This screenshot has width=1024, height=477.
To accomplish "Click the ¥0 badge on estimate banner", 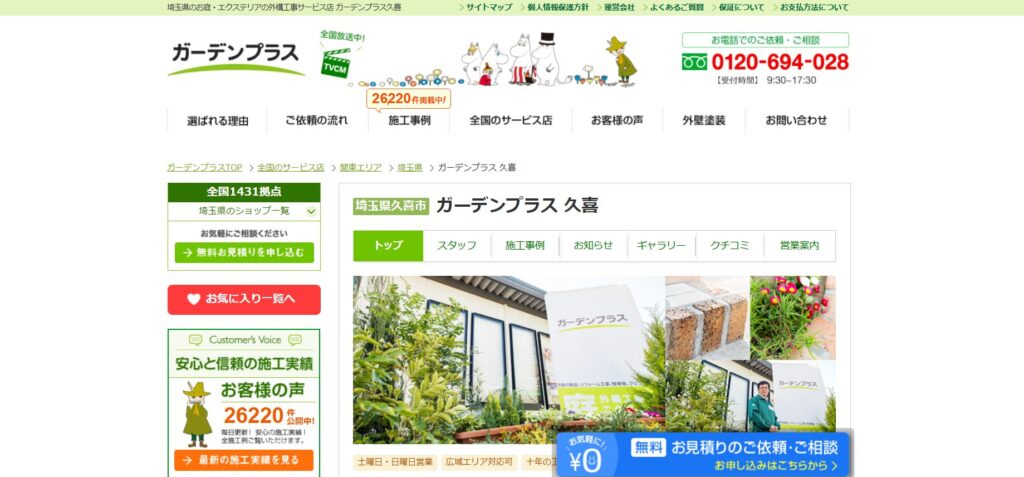I will point(585,457).
